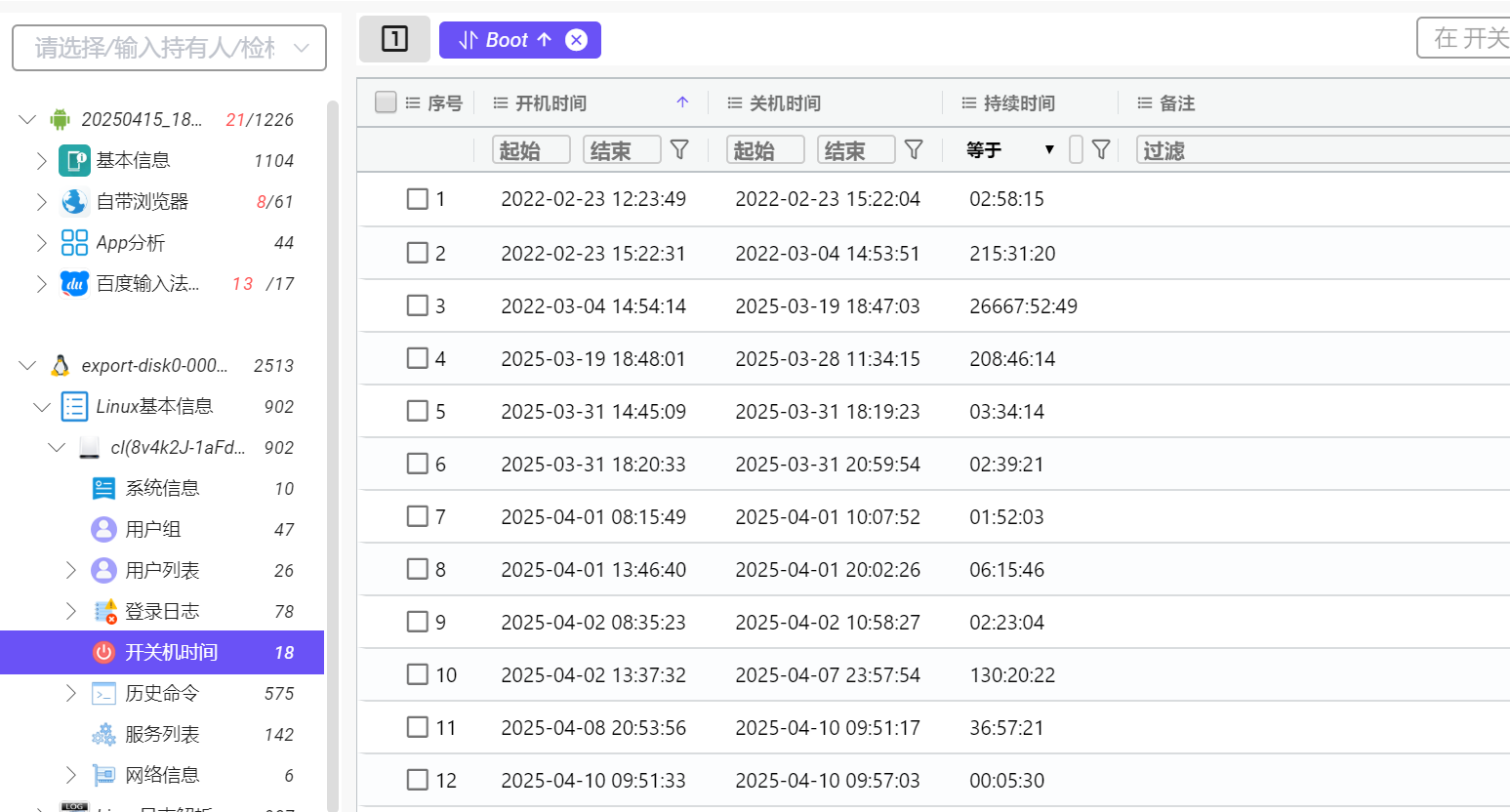Screen dimensions: 1510x812
Task: Click the App分析 grid icon
Action: [74, 242]
